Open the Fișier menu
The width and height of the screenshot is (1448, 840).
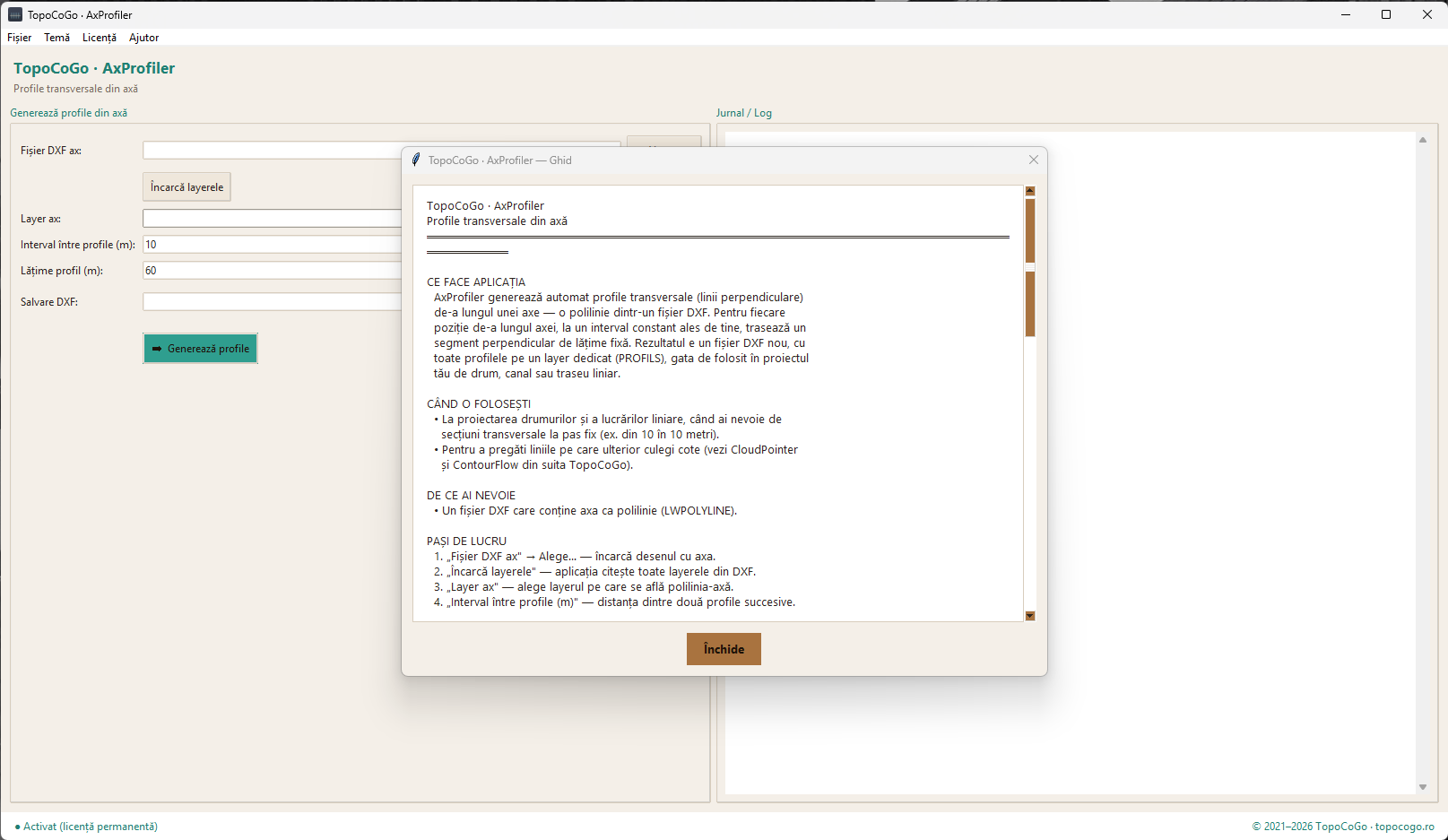[19, 38]
